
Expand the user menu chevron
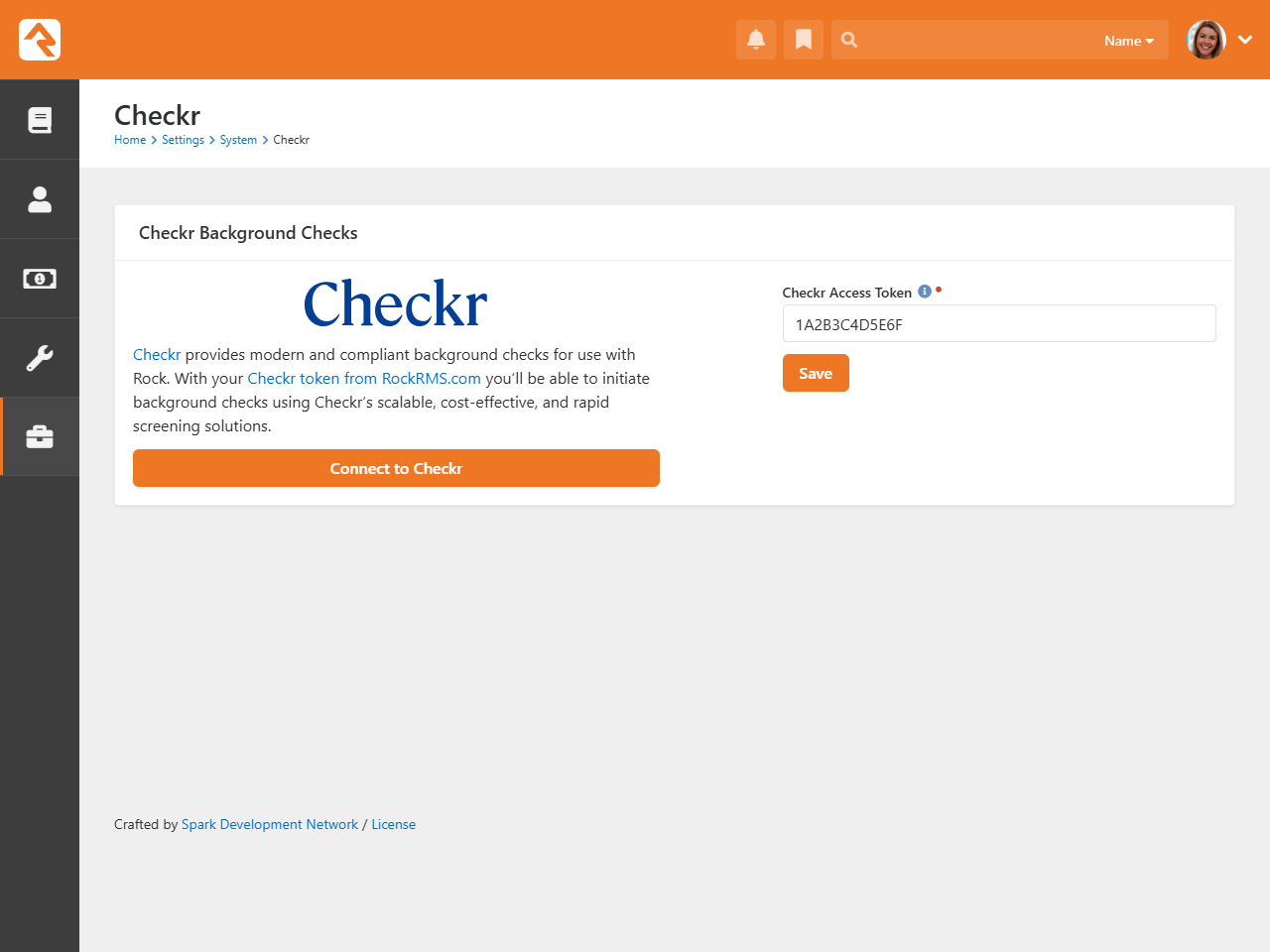point(1246,40)
